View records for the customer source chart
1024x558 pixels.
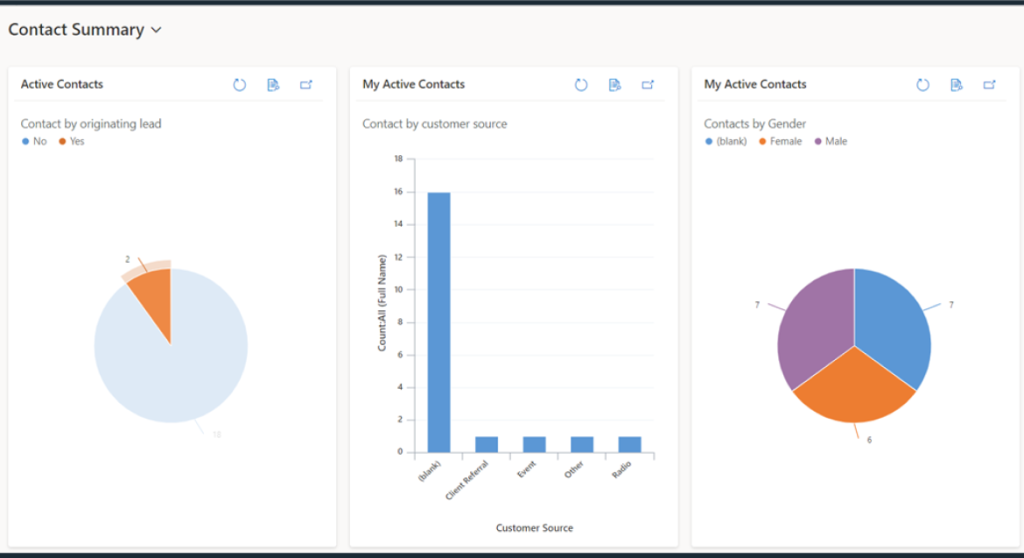click(615, 85)
